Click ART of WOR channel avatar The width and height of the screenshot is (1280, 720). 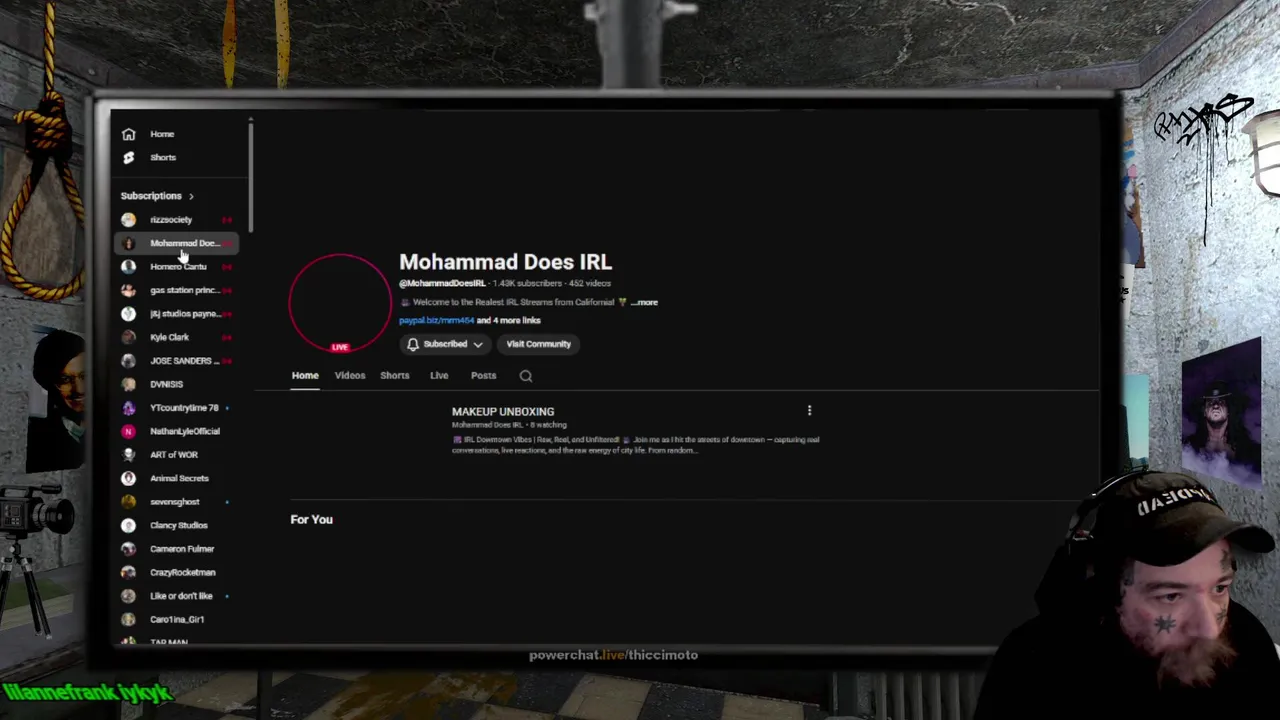pos(128,454)
